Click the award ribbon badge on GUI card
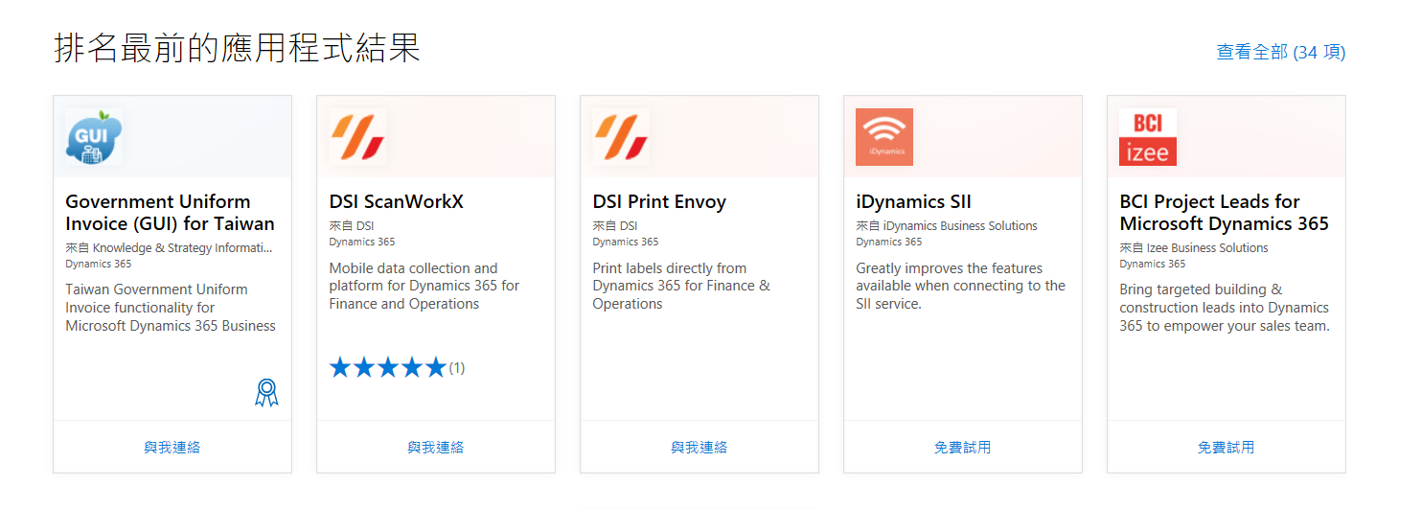 tap(266, 393)
